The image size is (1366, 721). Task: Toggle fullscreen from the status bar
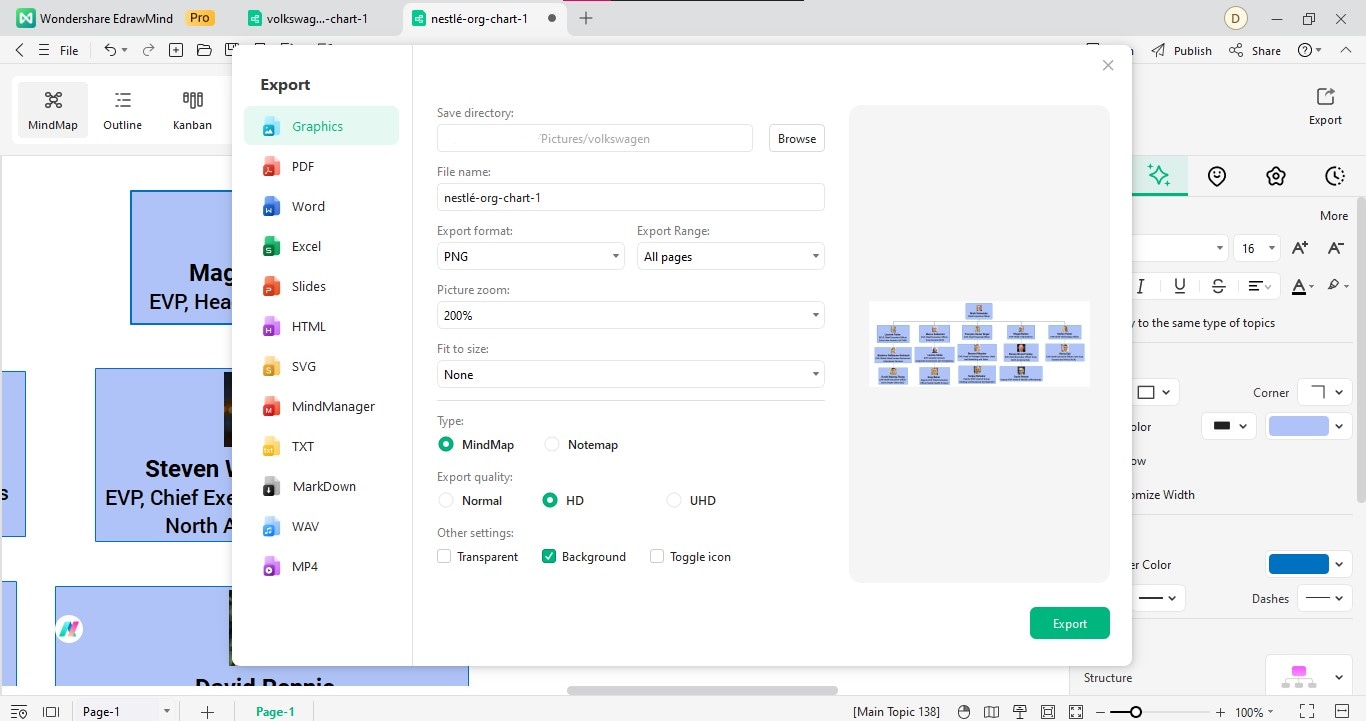tap(1306, 712)
